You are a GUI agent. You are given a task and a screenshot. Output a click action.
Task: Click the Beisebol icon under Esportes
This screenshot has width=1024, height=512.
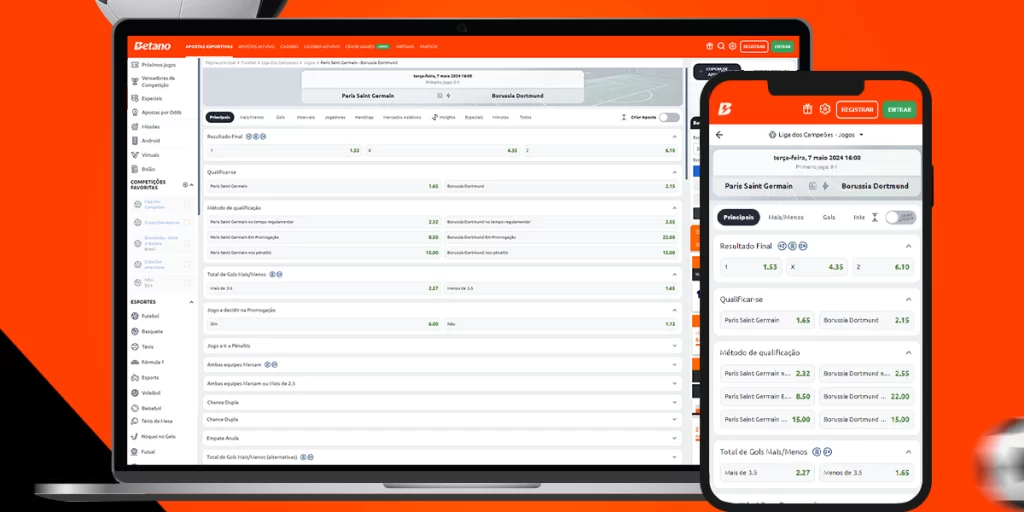click(135, 408)
